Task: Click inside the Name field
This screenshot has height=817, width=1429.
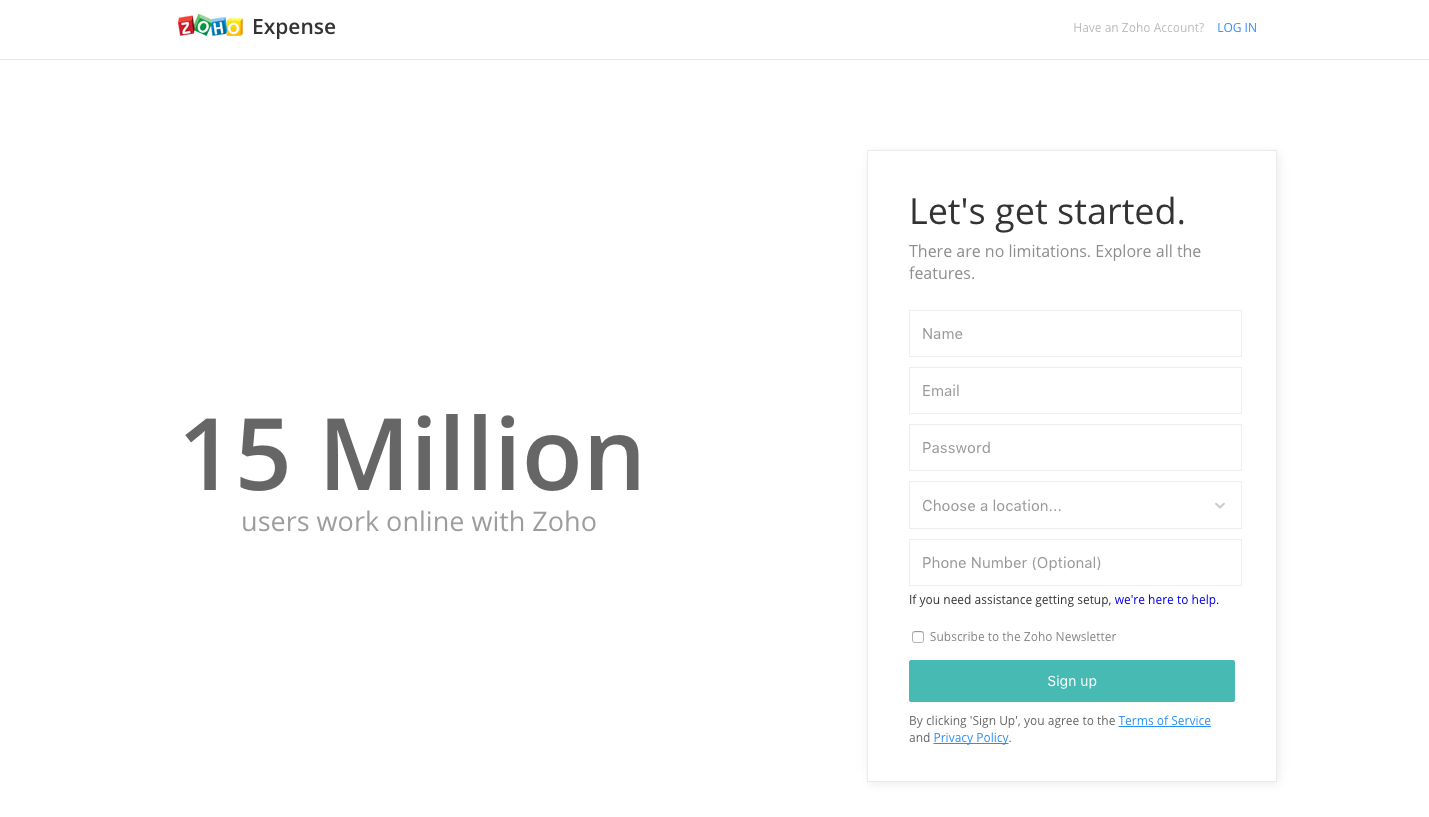Action: 1075,333
